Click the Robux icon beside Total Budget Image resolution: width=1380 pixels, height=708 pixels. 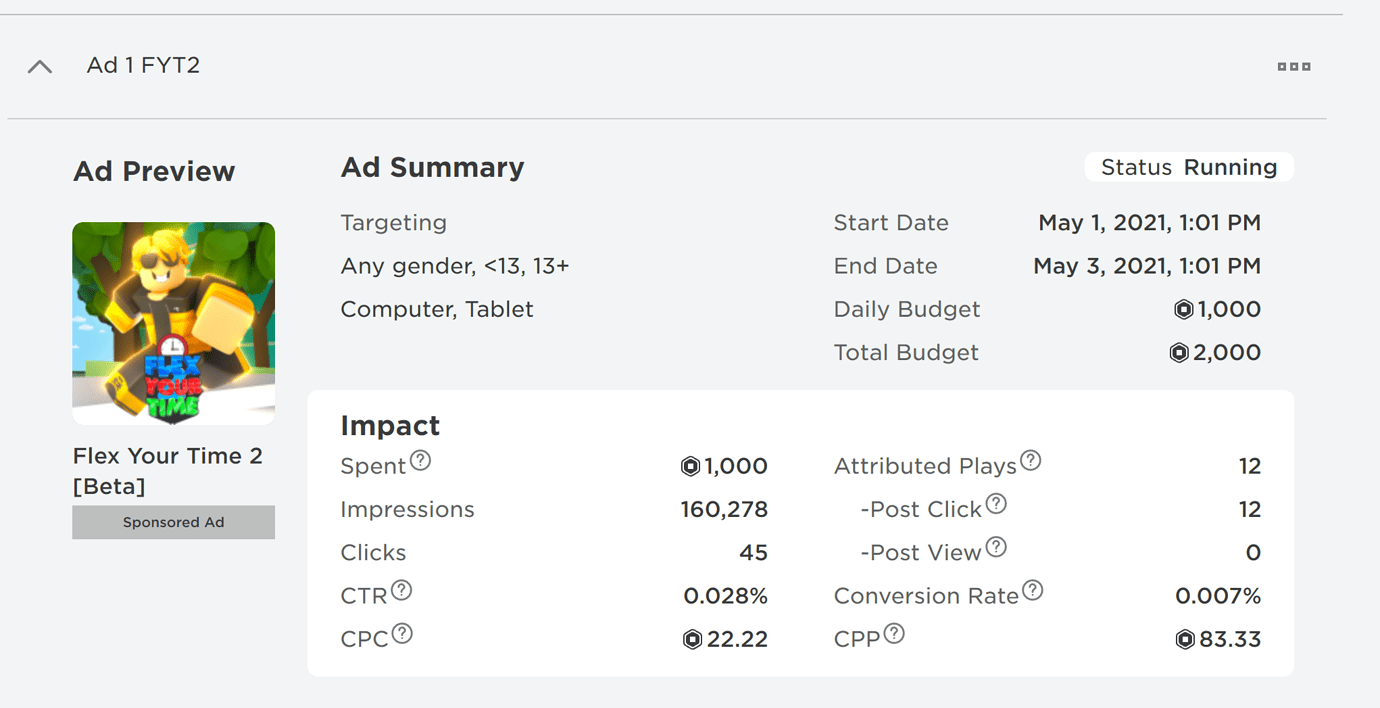click(x=1179, y=353)
